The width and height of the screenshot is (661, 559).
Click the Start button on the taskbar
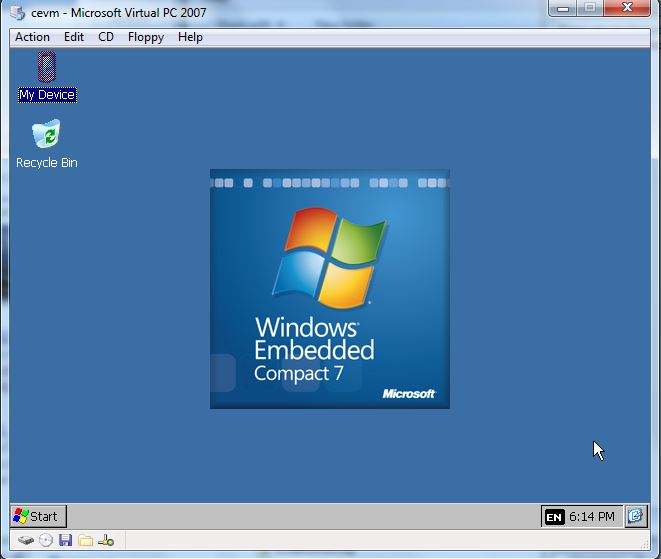(x=38, y=516)
